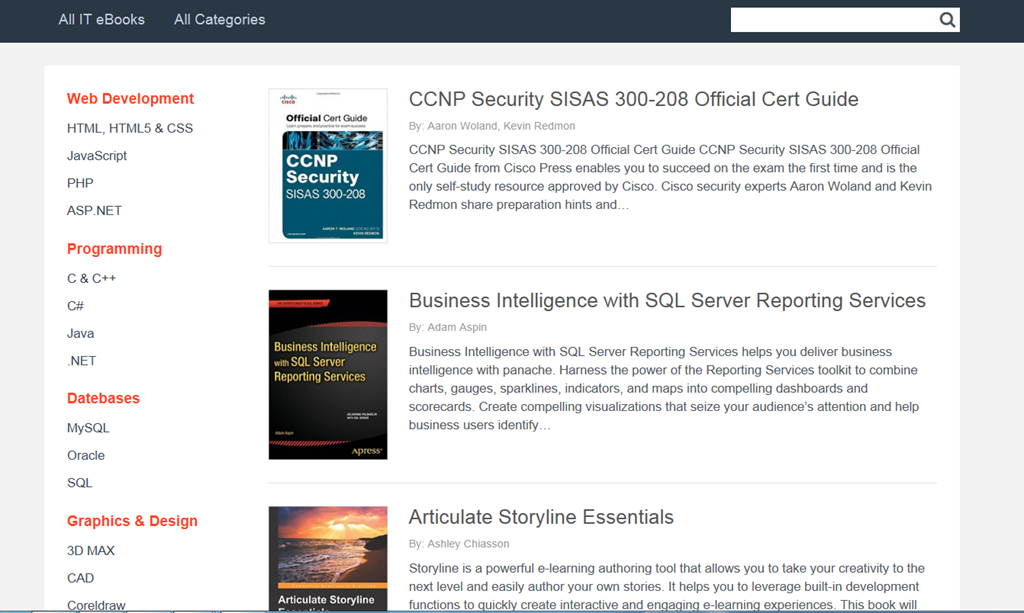Open the All Categories menu
The width and height of the screenshot is (1024, 613).
(219, 20)
